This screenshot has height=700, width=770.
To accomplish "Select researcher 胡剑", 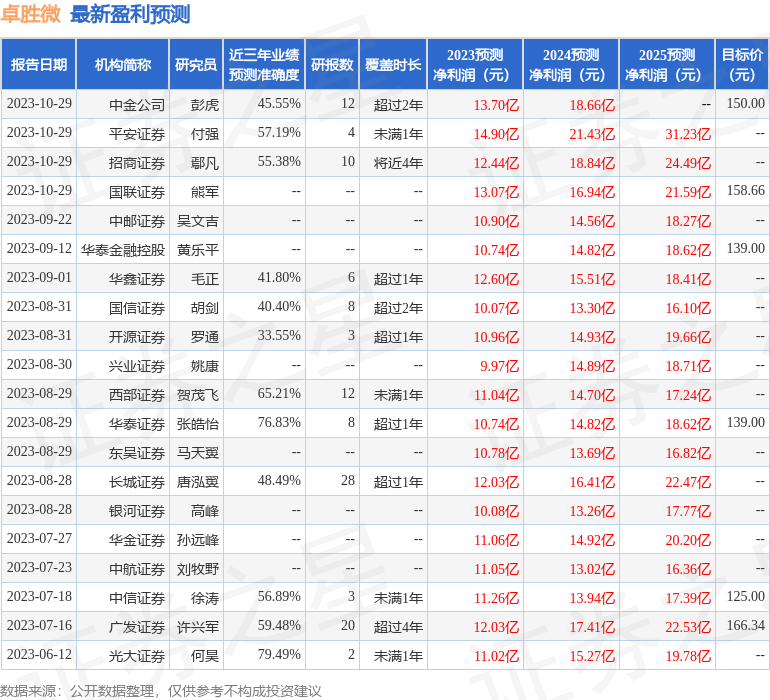I will click(205, 308).
